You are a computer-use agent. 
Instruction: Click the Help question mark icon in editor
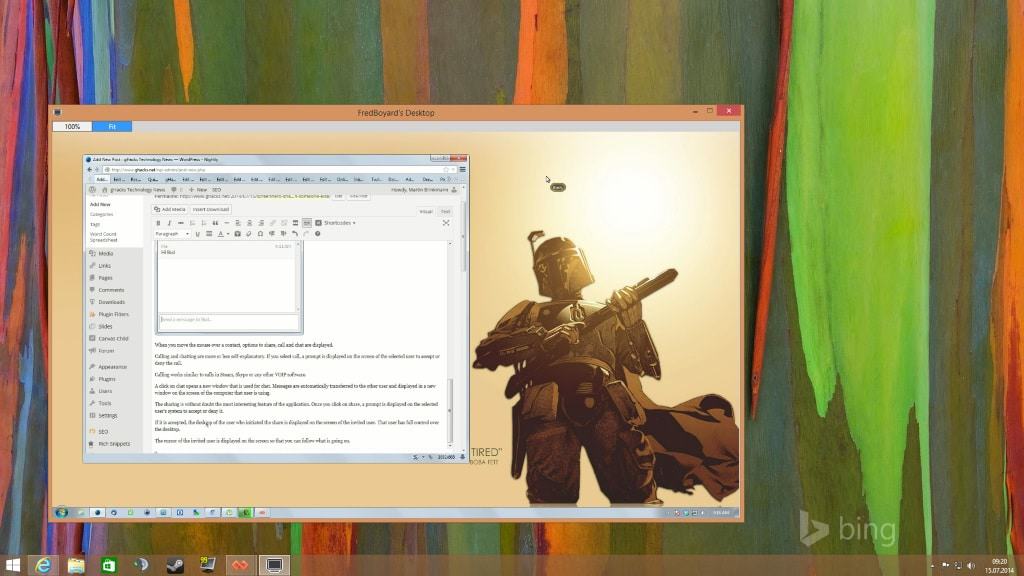[x=318, y=234]
